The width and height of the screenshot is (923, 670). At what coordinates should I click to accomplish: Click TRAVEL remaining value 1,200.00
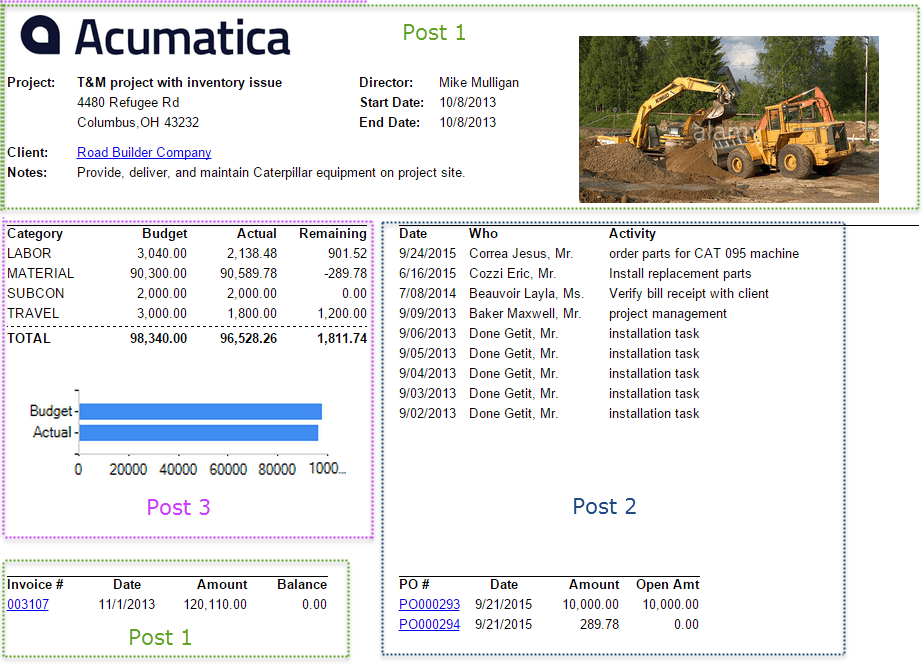[x=342, y=313]
